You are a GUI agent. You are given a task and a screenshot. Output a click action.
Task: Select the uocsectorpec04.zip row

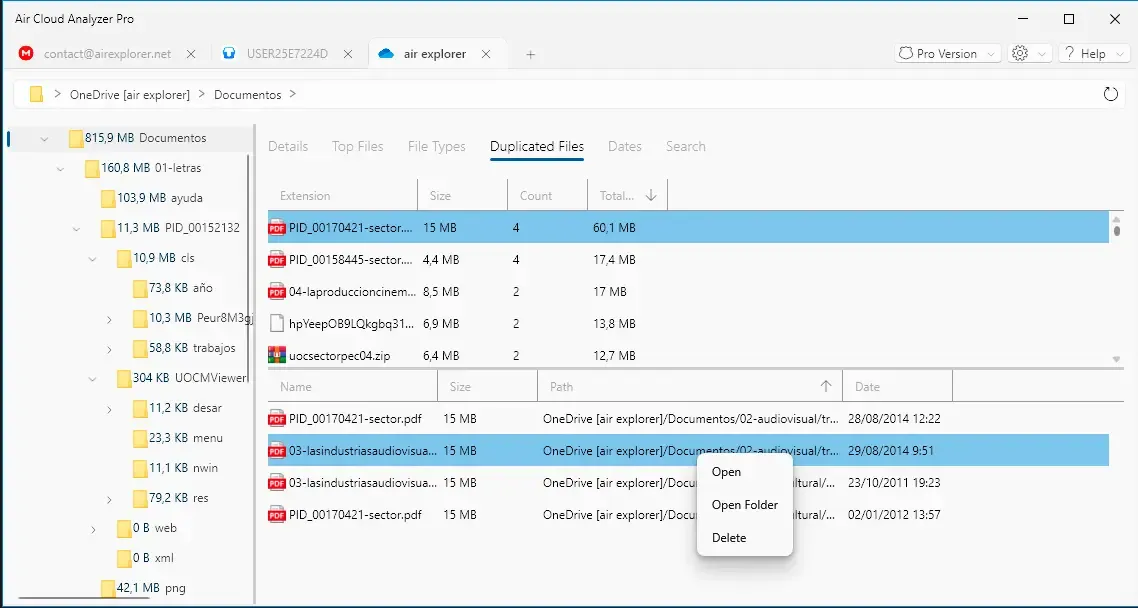pyautogui.click(x=688, y=356)
